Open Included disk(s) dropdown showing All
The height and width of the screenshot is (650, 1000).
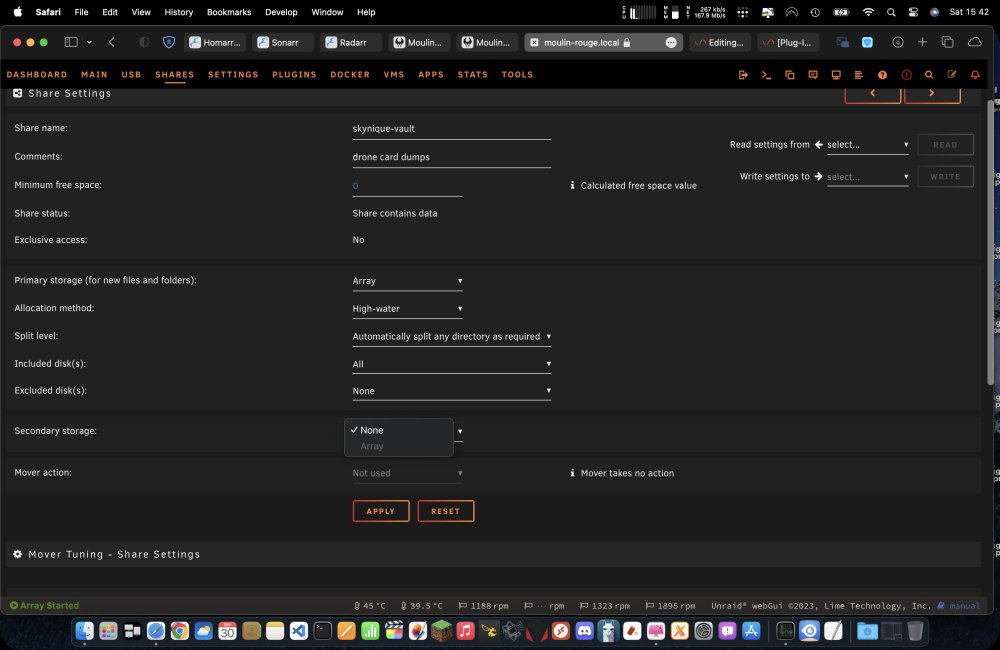click(452, 364)
